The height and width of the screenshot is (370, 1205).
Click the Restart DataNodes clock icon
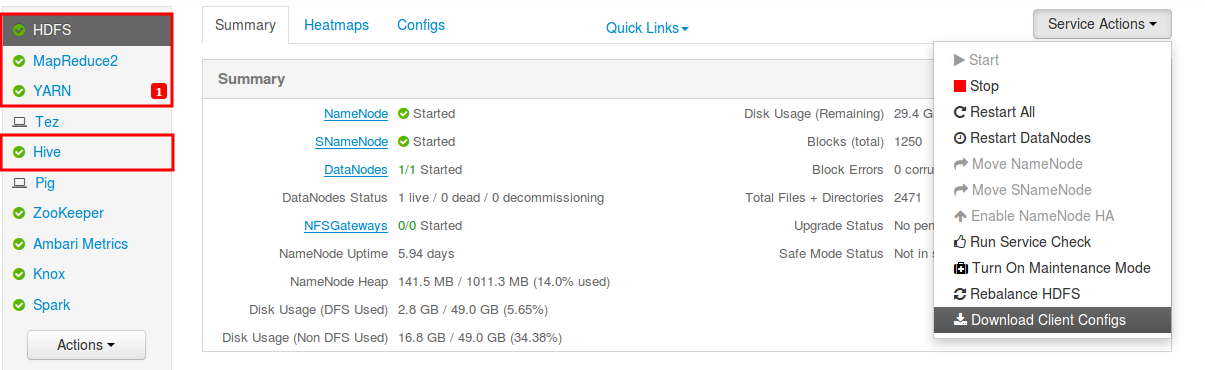pos(960,138)
